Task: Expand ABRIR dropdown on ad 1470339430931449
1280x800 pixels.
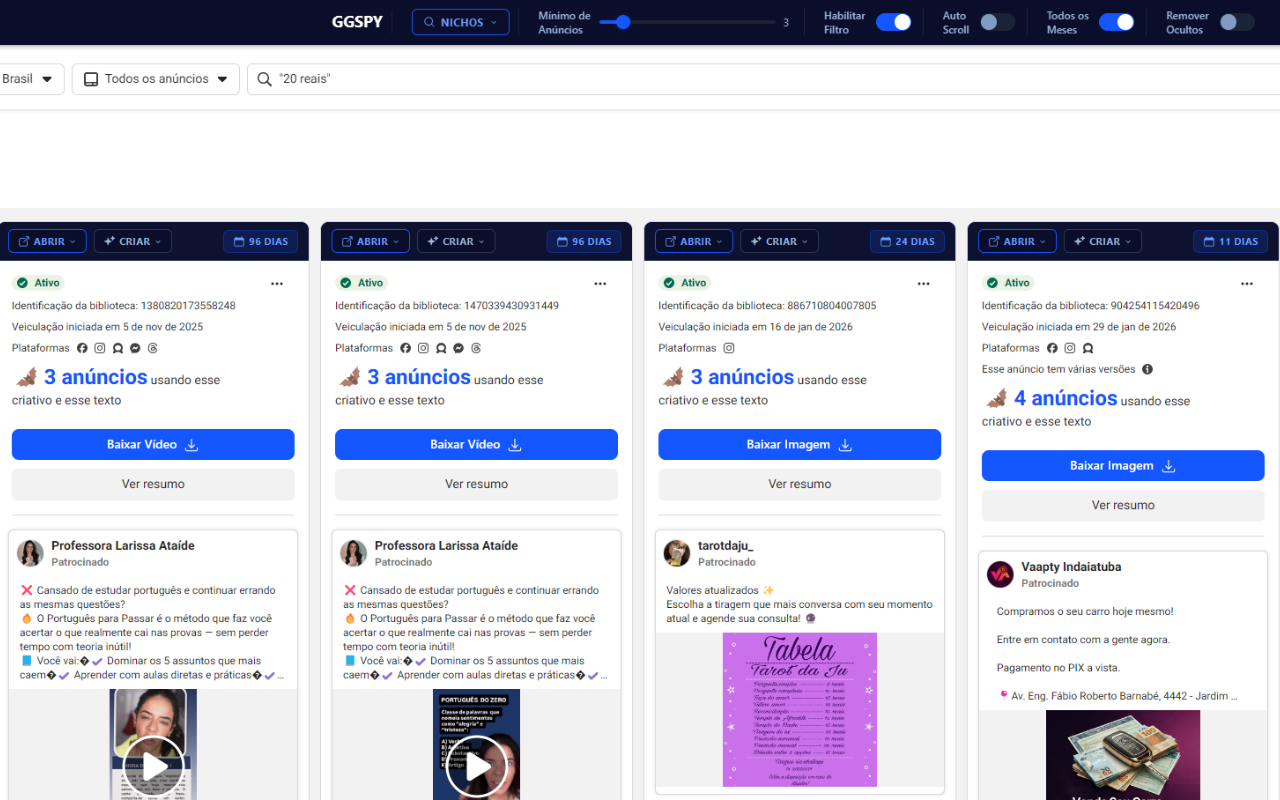Action: coord(370,241)
